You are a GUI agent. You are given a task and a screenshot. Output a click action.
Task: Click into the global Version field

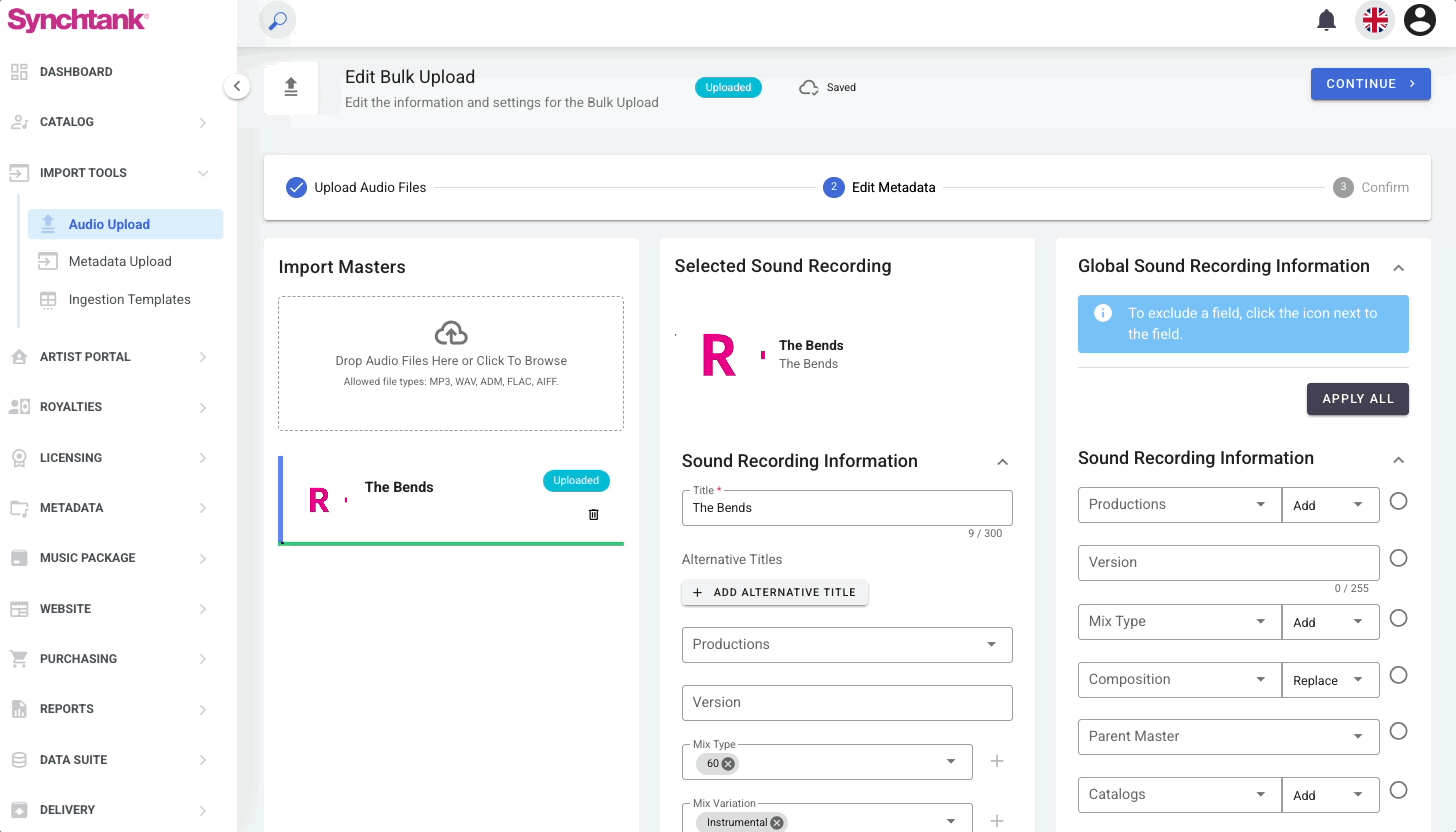[x=1229, y=563]
